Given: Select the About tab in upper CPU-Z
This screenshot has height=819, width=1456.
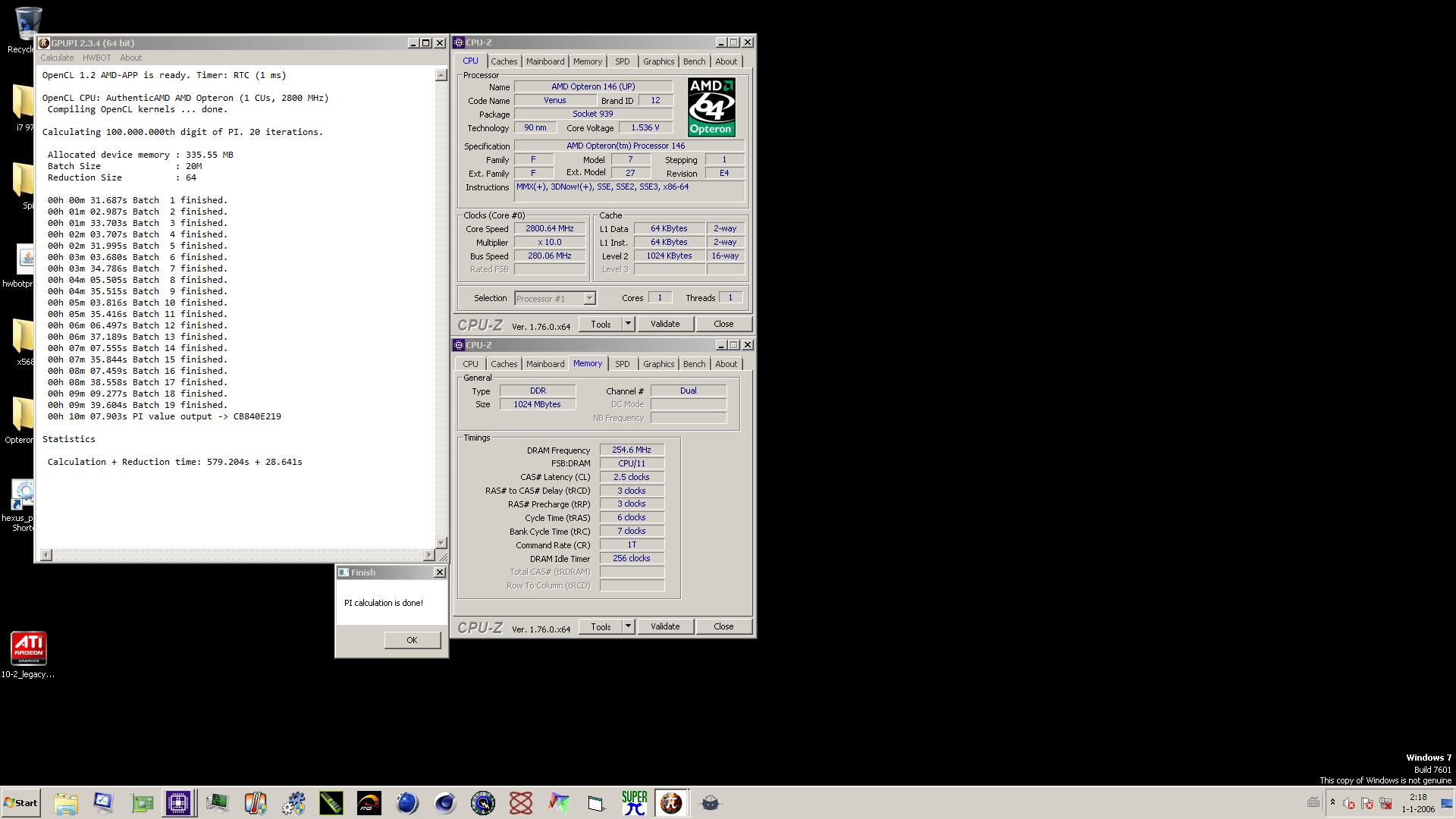Looking at the screenshot, I should [726, 61].
